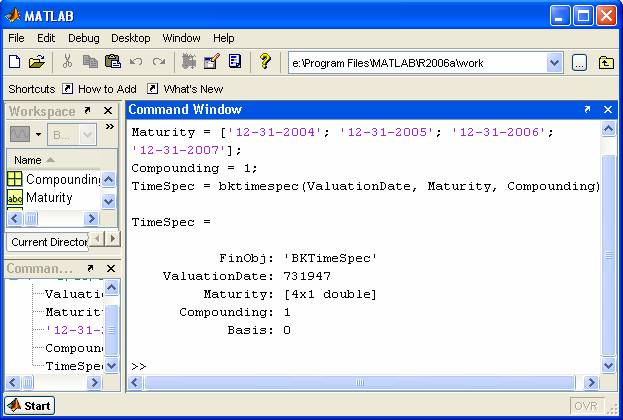Open the Edit menu
Viewport: 623px width, 420px height.
46,38
